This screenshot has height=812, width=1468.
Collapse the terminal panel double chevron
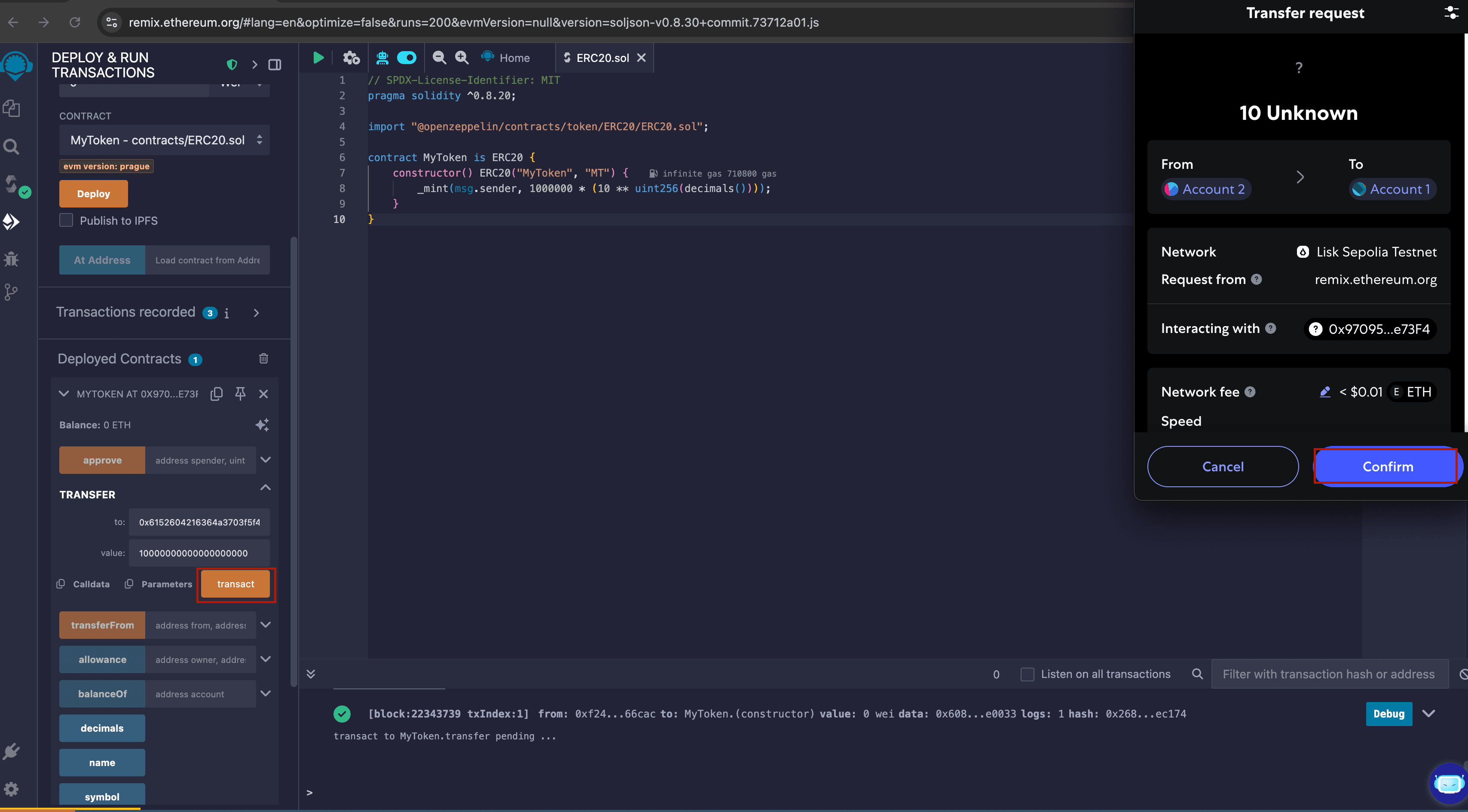(x=311, y=674)
